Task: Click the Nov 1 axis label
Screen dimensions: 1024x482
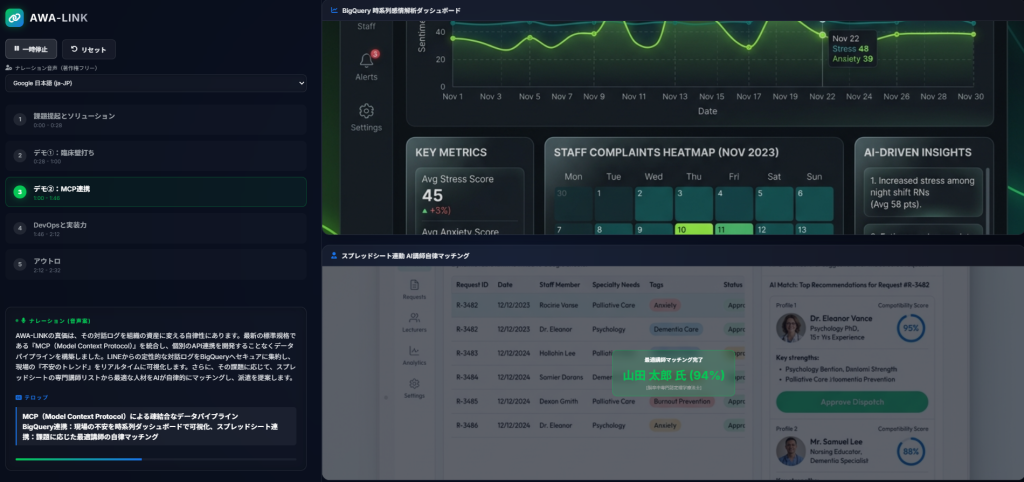Action: 453,97
